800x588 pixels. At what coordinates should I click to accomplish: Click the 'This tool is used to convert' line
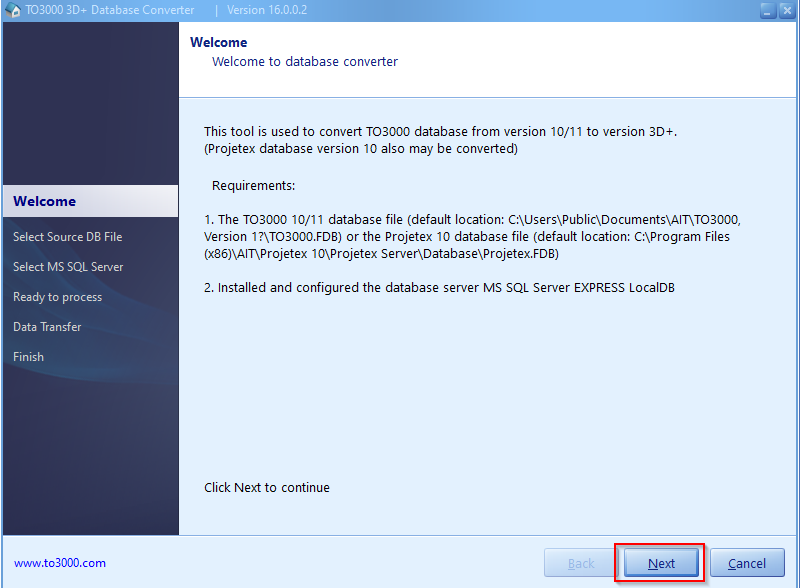(440, 132)
